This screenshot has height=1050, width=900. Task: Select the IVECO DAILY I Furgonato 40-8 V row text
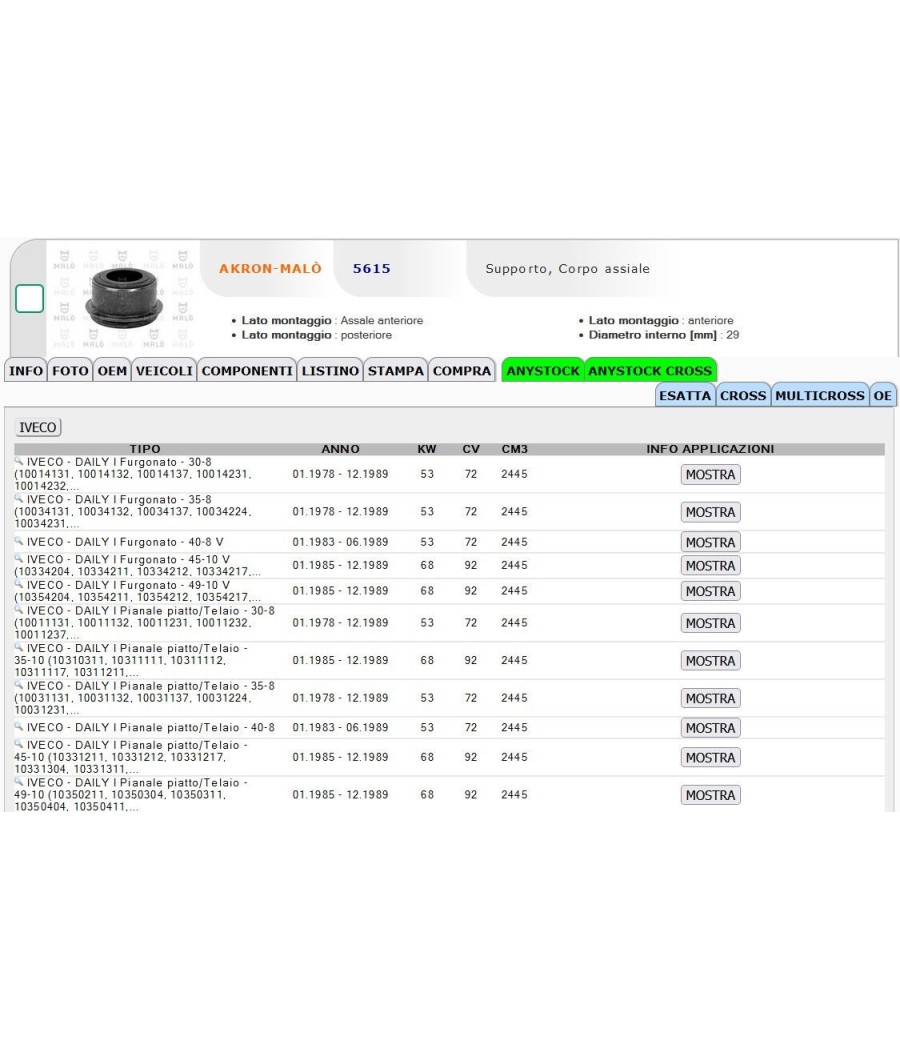point(125,542)
